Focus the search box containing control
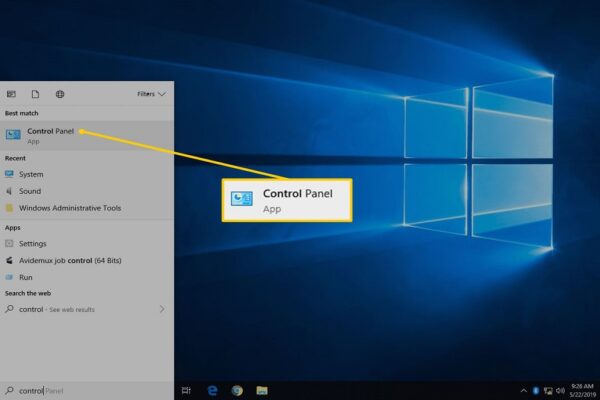This screenshot has height=400, width=600. 87,391
